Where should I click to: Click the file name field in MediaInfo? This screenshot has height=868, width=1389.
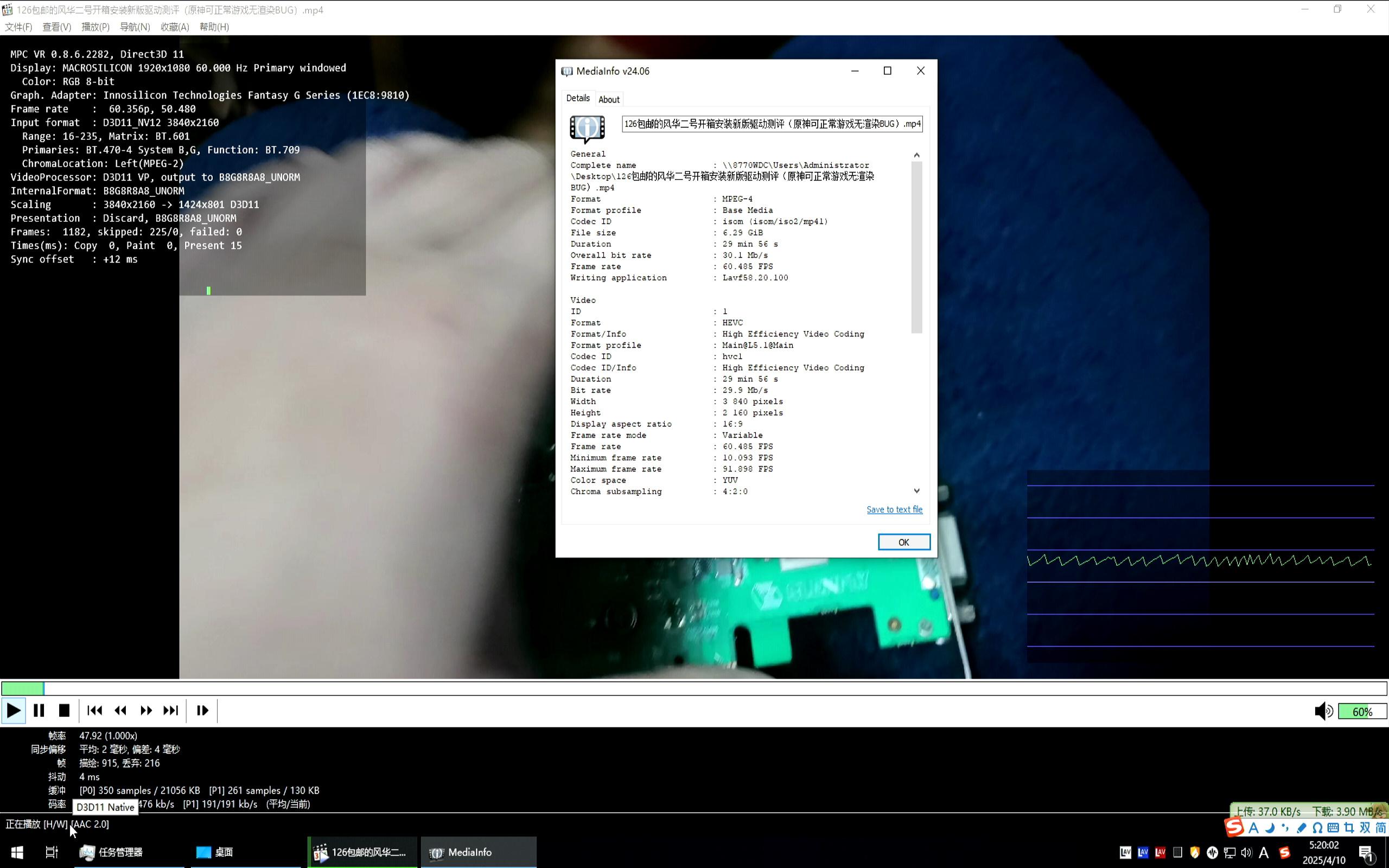772,124
